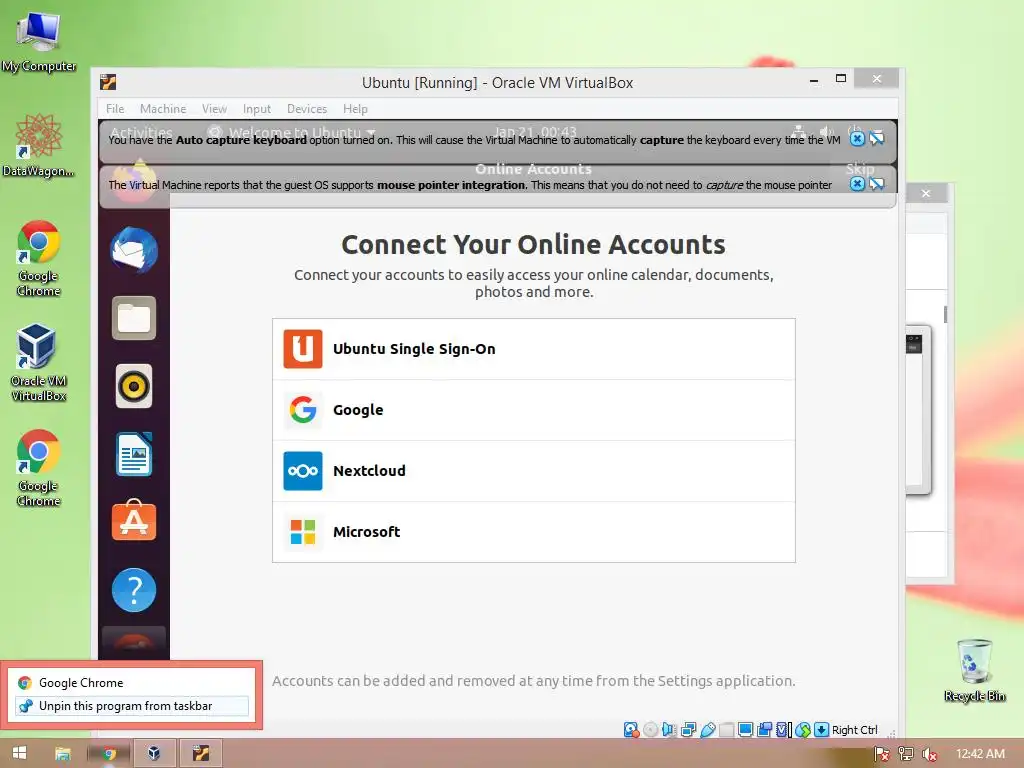1024x768 pixels.
Task: Choose Ubuntu Single Sign-On account
Action: [x=534, y=349]
